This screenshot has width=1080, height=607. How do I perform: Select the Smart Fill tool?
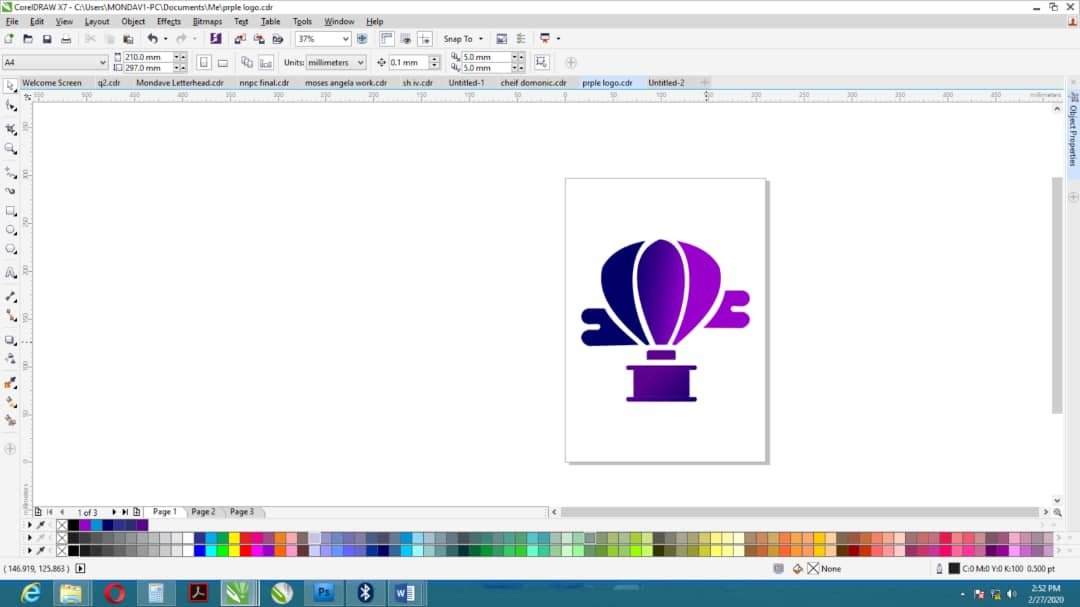[x=10, y=420]
